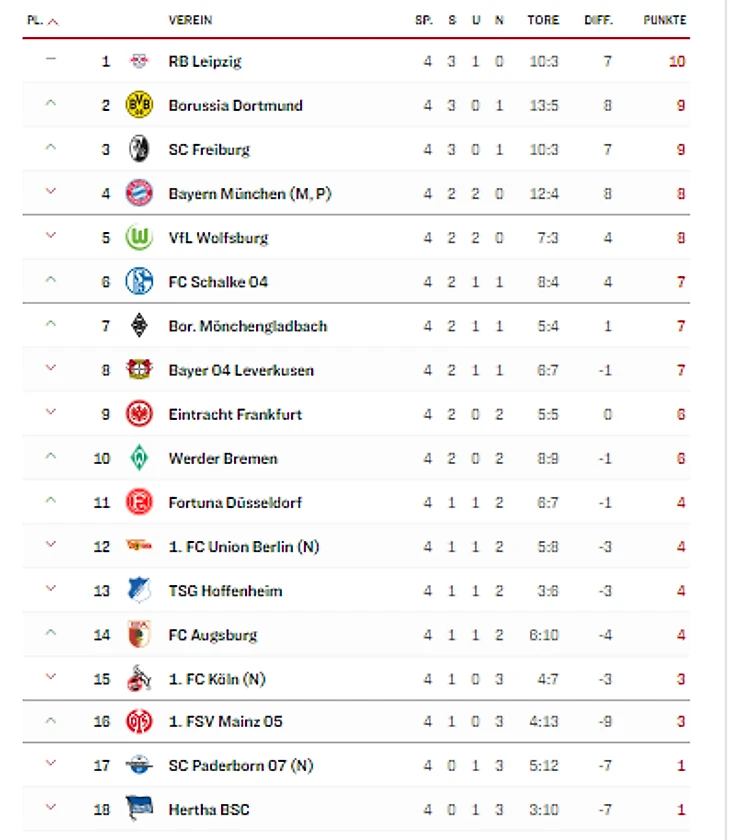Open the TSG Hoffenheim team link

pyautogui.click(x=225, y=591)
